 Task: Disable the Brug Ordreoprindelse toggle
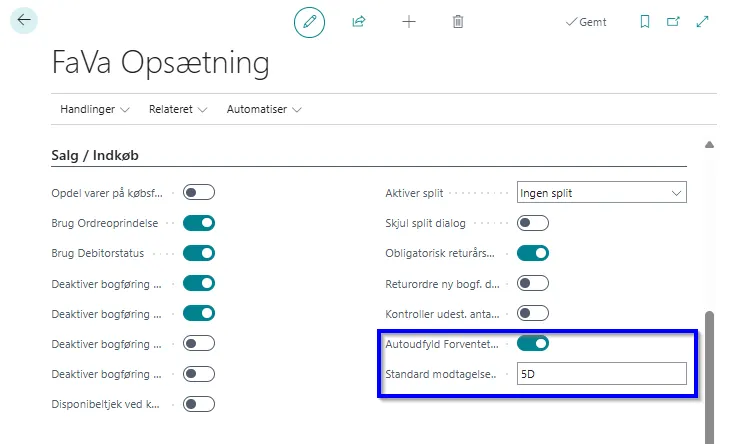pyautogui.click(x=199, y=223)
